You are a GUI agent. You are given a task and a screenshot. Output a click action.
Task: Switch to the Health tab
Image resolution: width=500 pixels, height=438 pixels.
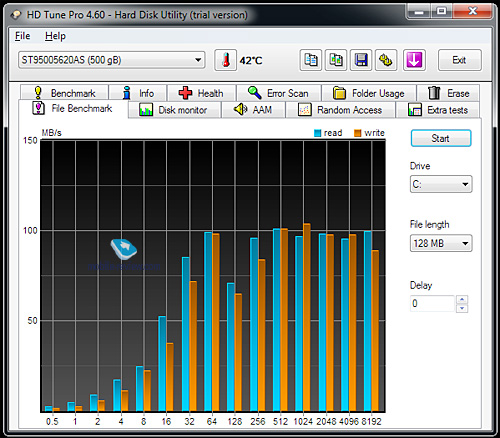coord(201,93)
